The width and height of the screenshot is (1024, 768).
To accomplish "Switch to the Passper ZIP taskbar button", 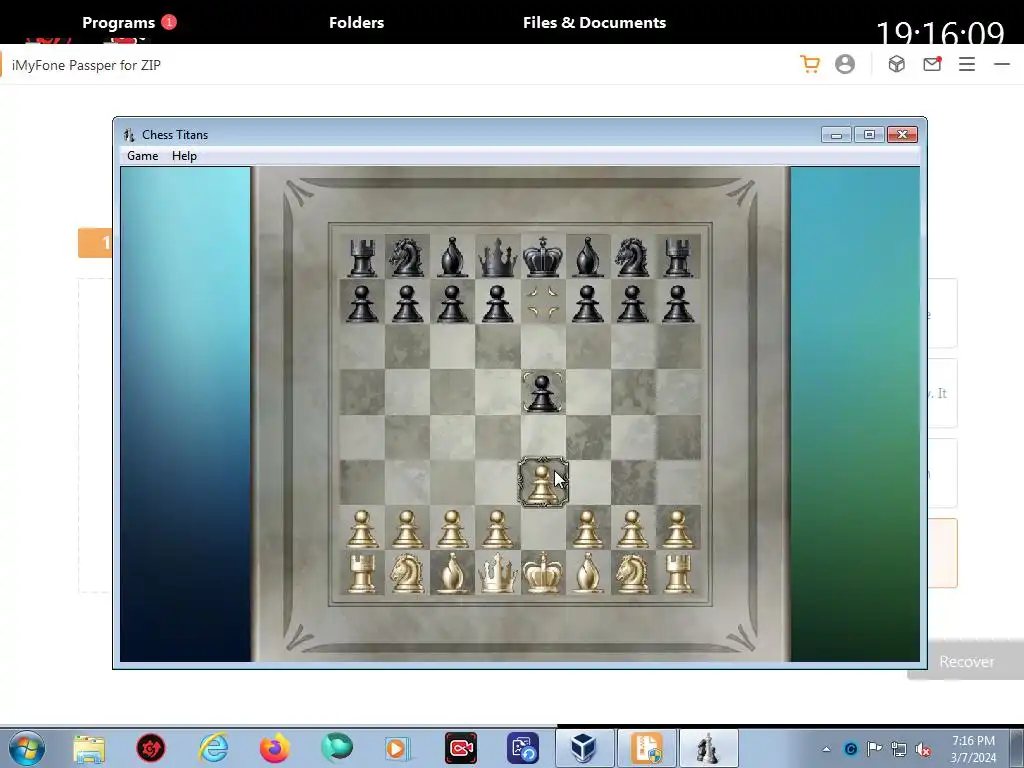I will 647,748.
